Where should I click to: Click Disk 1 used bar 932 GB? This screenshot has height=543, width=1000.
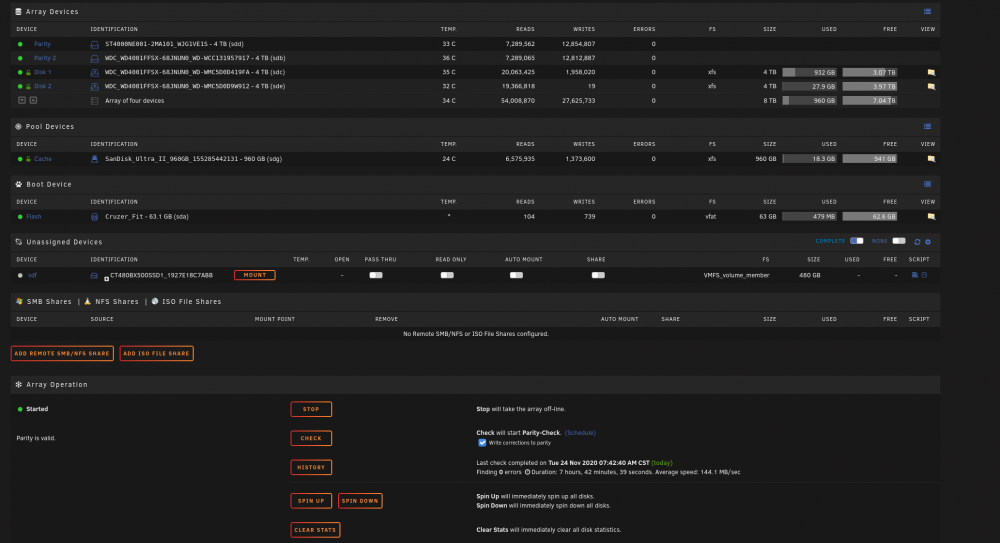point(809,72)
